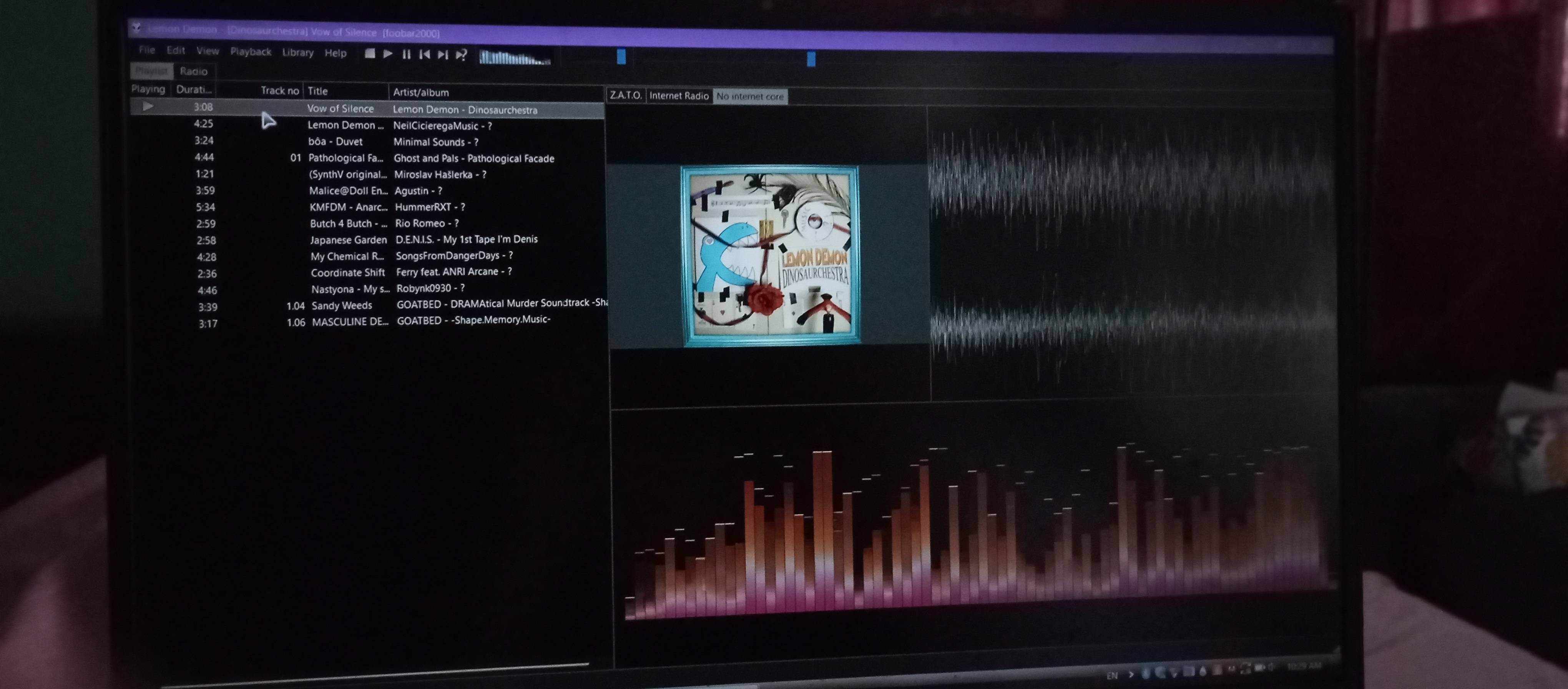
Task: Select the 'MASCULINE DE...' track
Action: tap(350, 322)
